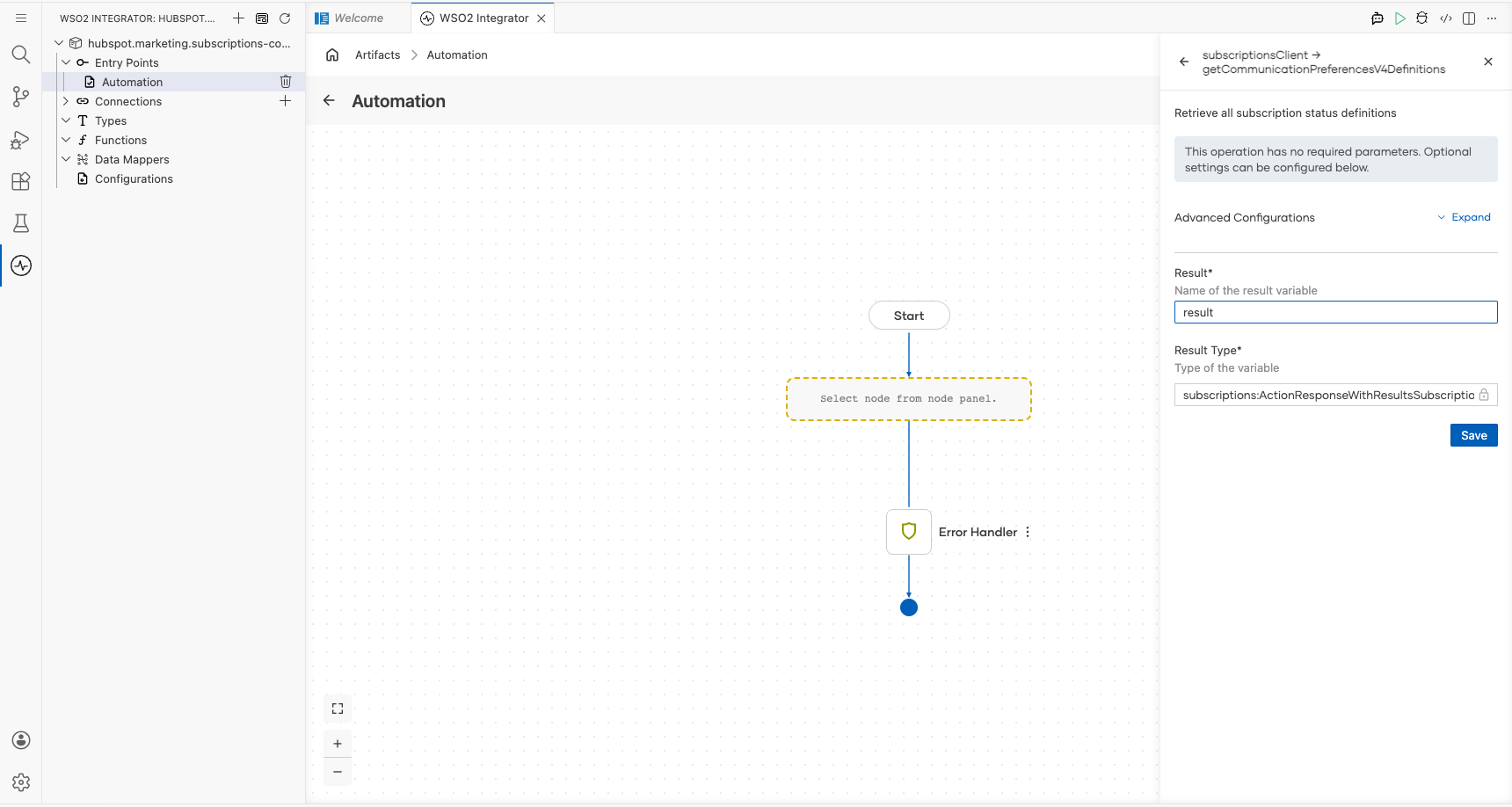Image resolution: width=1512 pixels, height=807 pixels.
Task: Open Source Control view
Action: (x=21, y=97)
